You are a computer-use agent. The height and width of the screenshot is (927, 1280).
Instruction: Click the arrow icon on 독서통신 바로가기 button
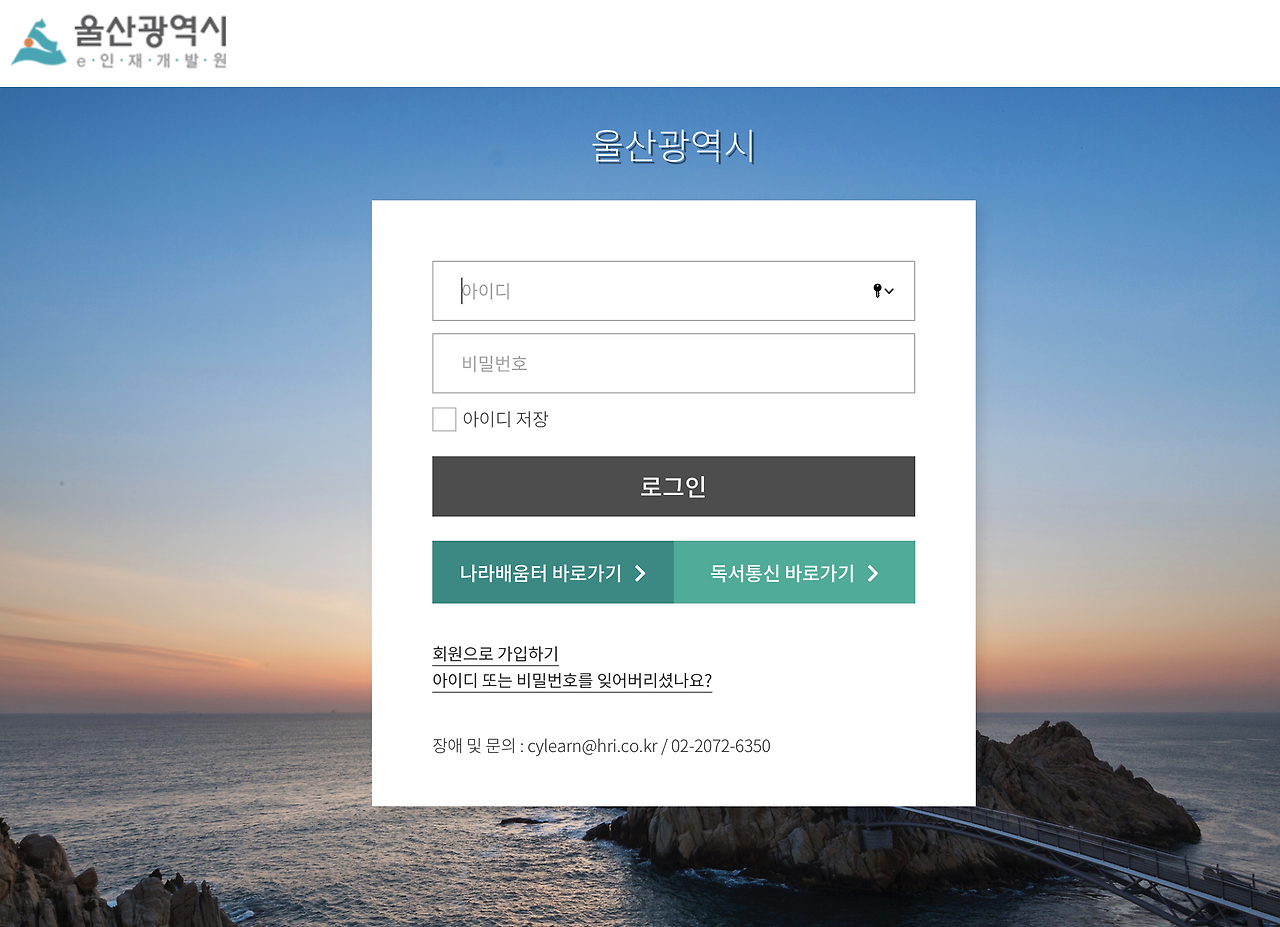point(871,572)
